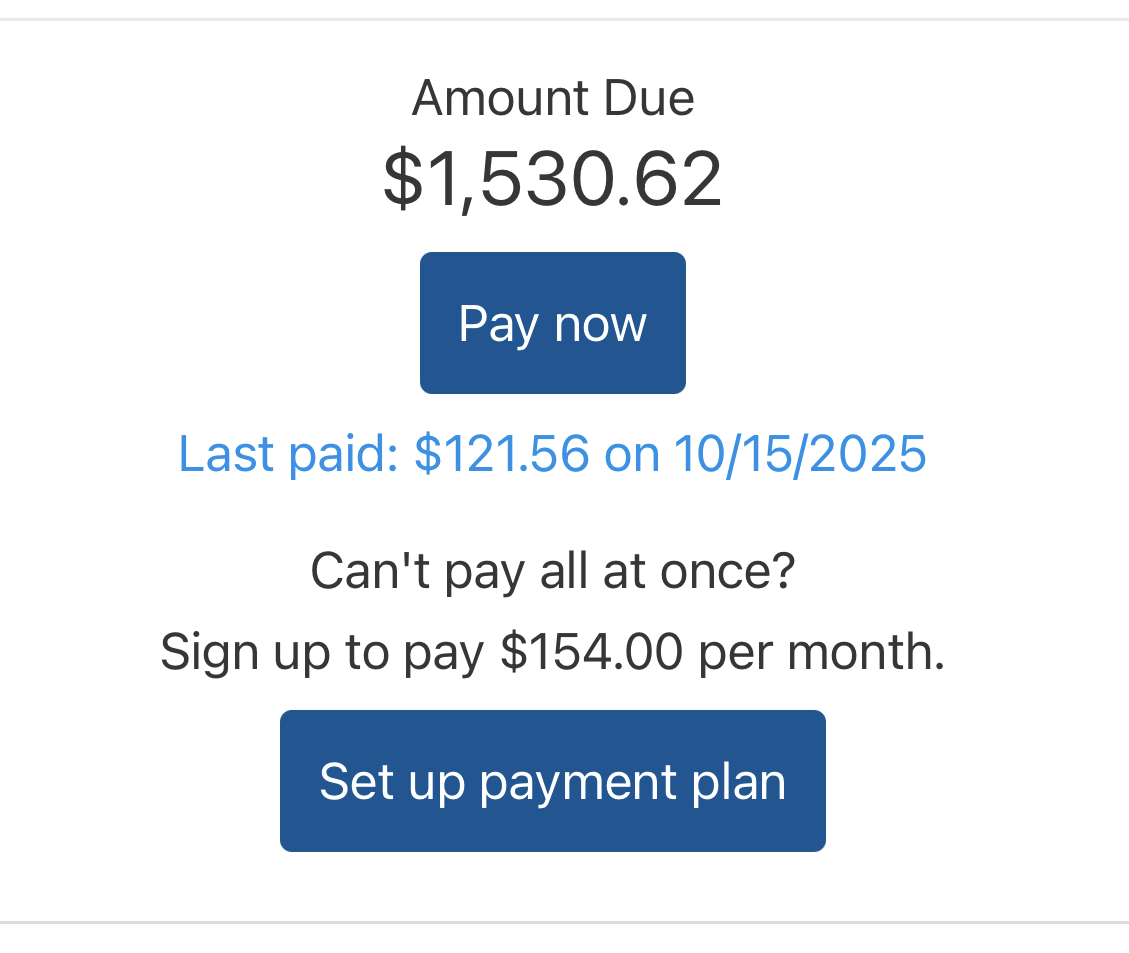Click the 10/15/2025 date in the link
The image size is (1129, 953).
[x=800, y=454]
